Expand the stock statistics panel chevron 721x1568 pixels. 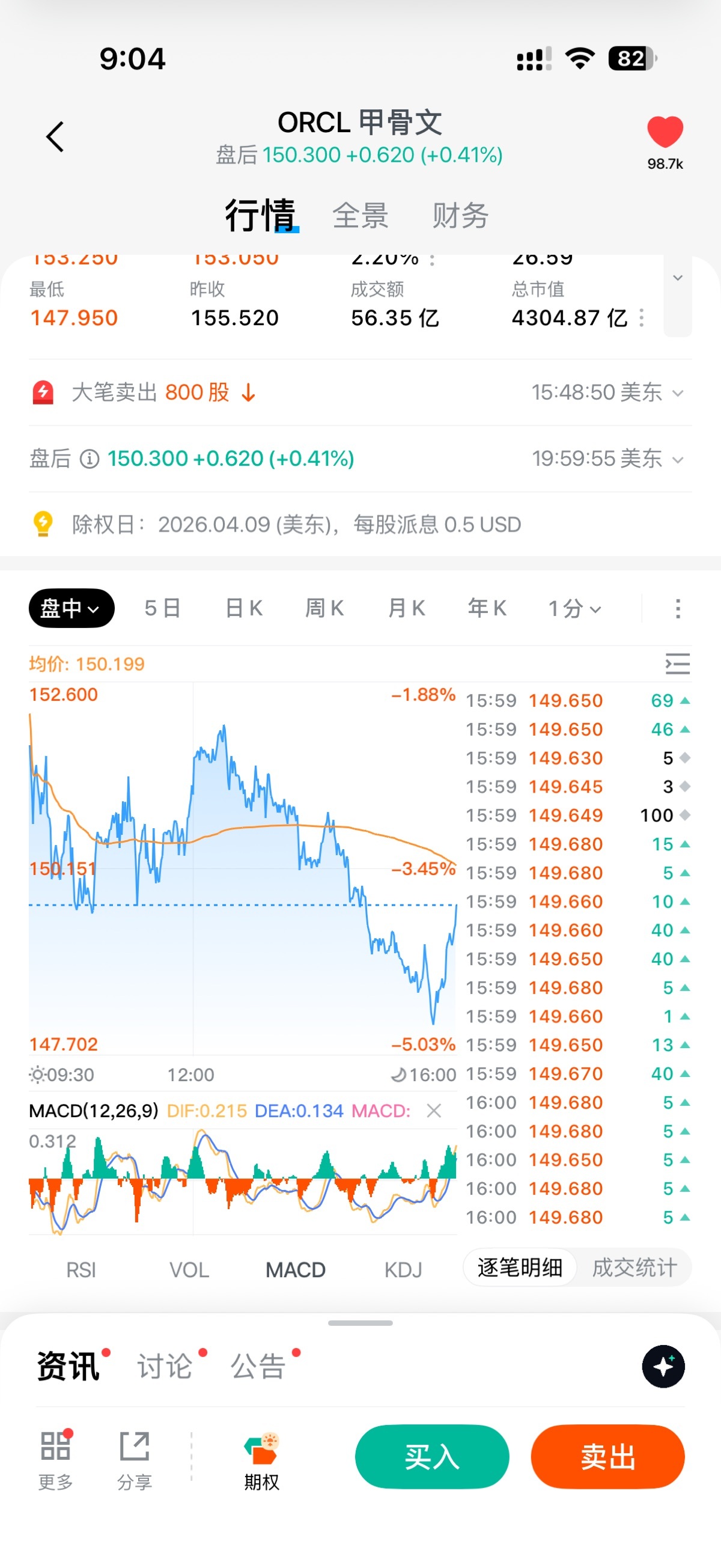(x=677, y=279)
